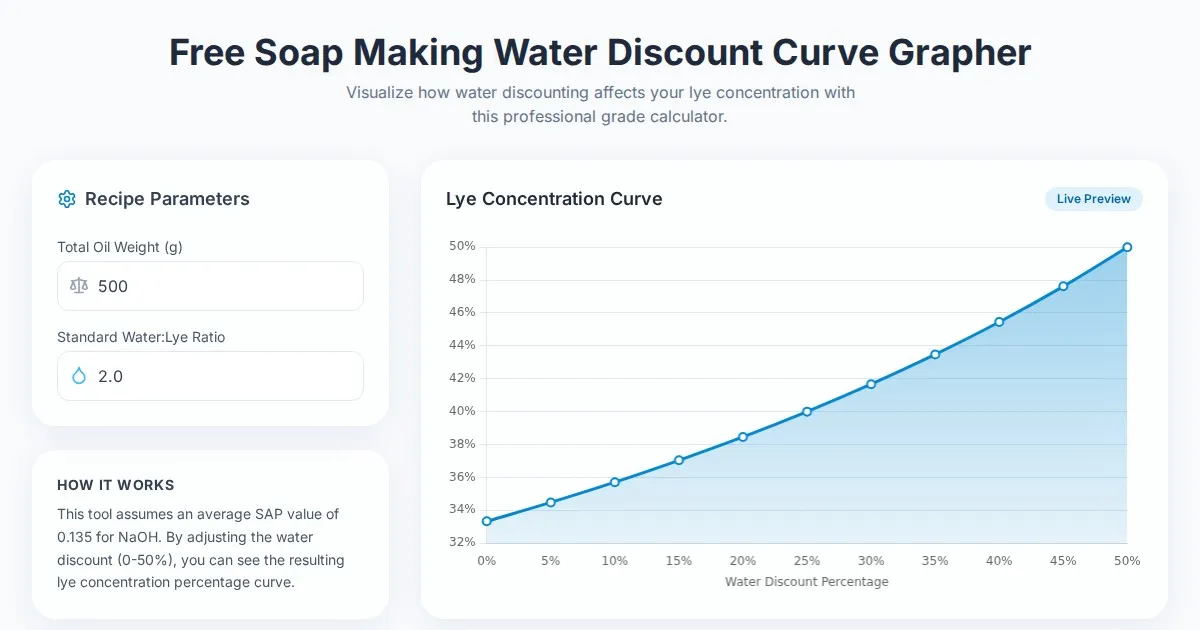Click the 30% discount data point

[871, 384]
